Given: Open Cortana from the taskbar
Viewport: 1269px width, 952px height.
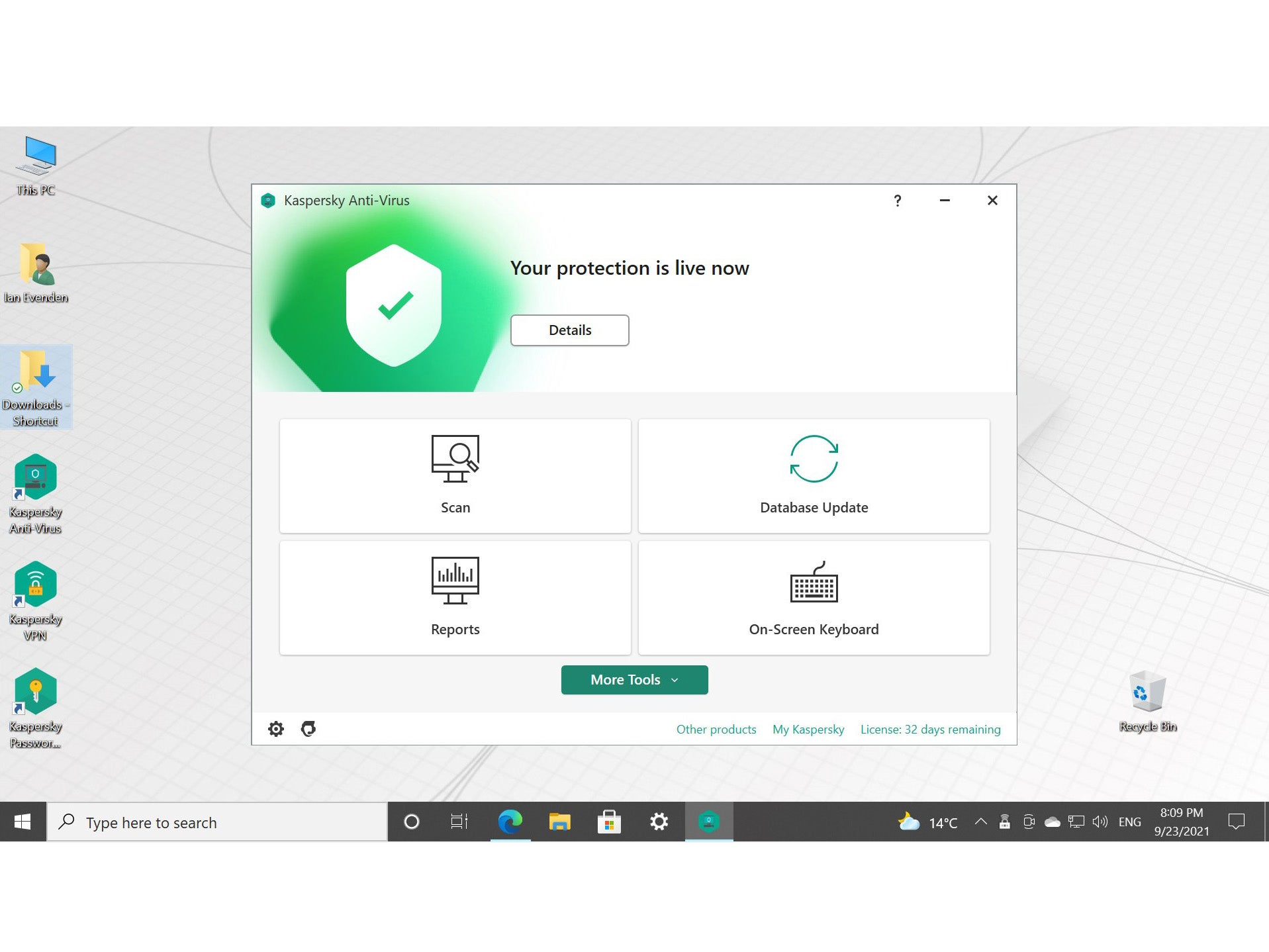Looking at the screenshot, I should [412, 822].
